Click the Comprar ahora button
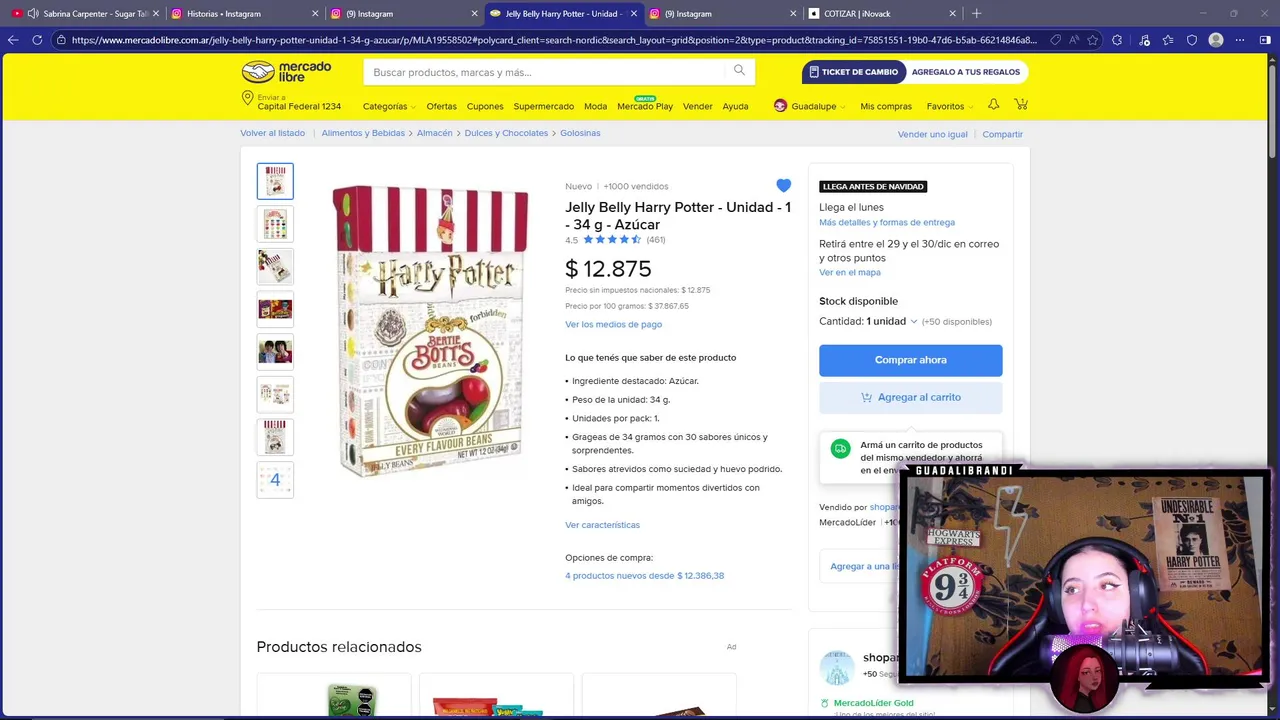The height and width of the screenshot is (720, 1280). click(x=910, y=360)
